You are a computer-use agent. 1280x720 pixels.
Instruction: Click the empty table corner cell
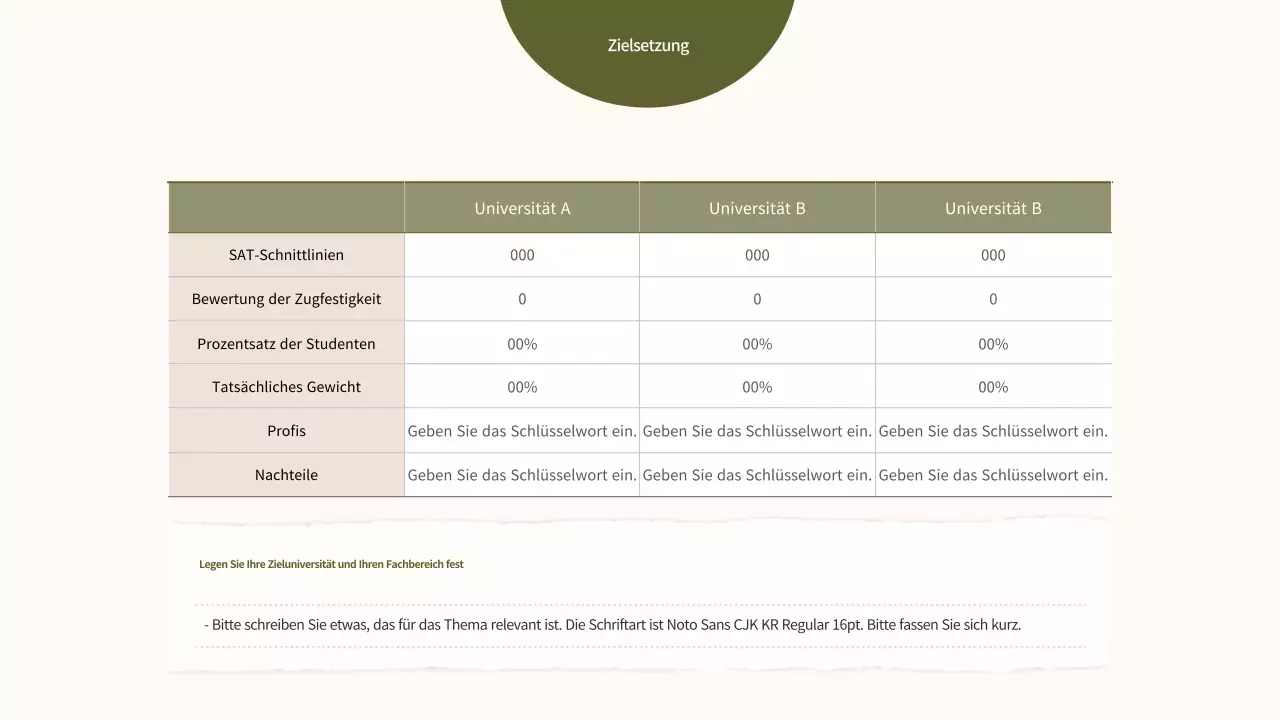(x=286, y=207)
